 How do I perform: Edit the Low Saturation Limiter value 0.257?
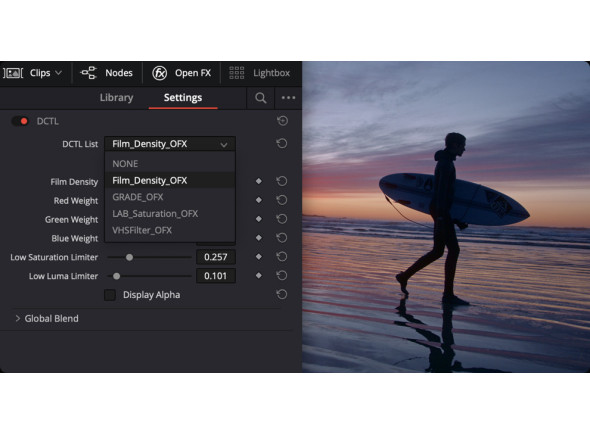click(x=216, y=257)
